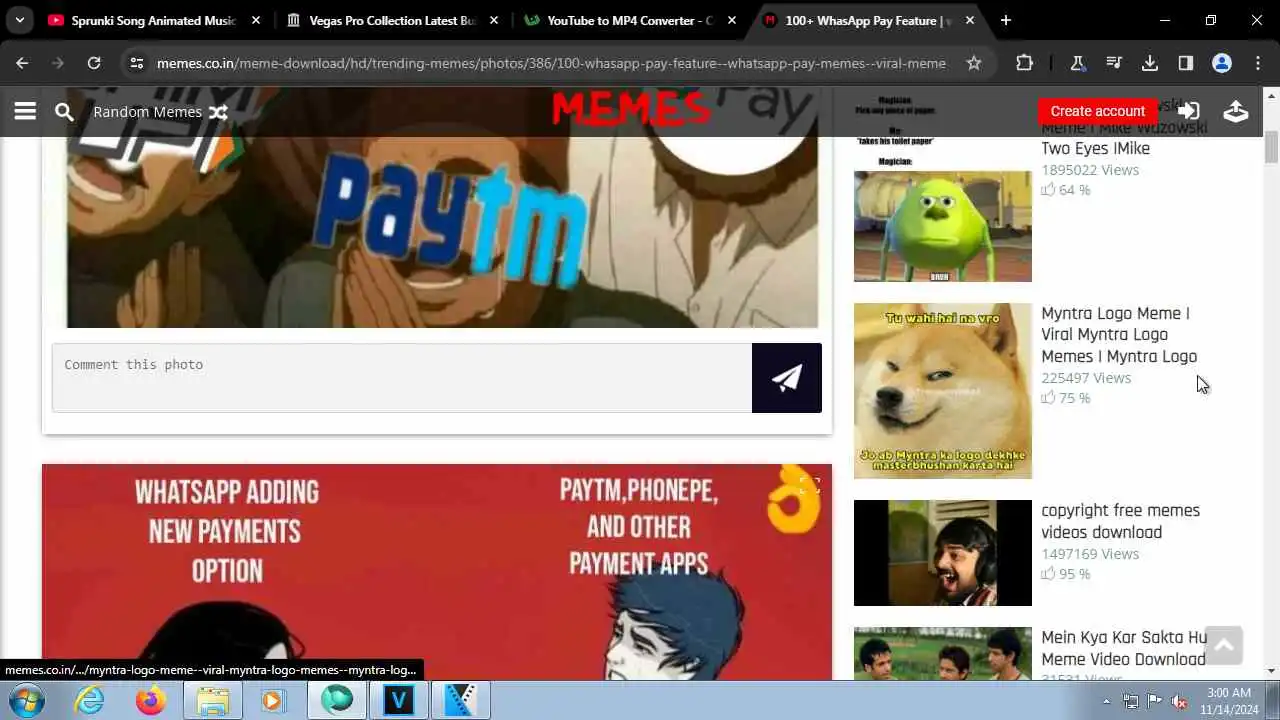Launch Firefox from taskbar
Viewport: 1280px width, 720px height.
[151, 700]
